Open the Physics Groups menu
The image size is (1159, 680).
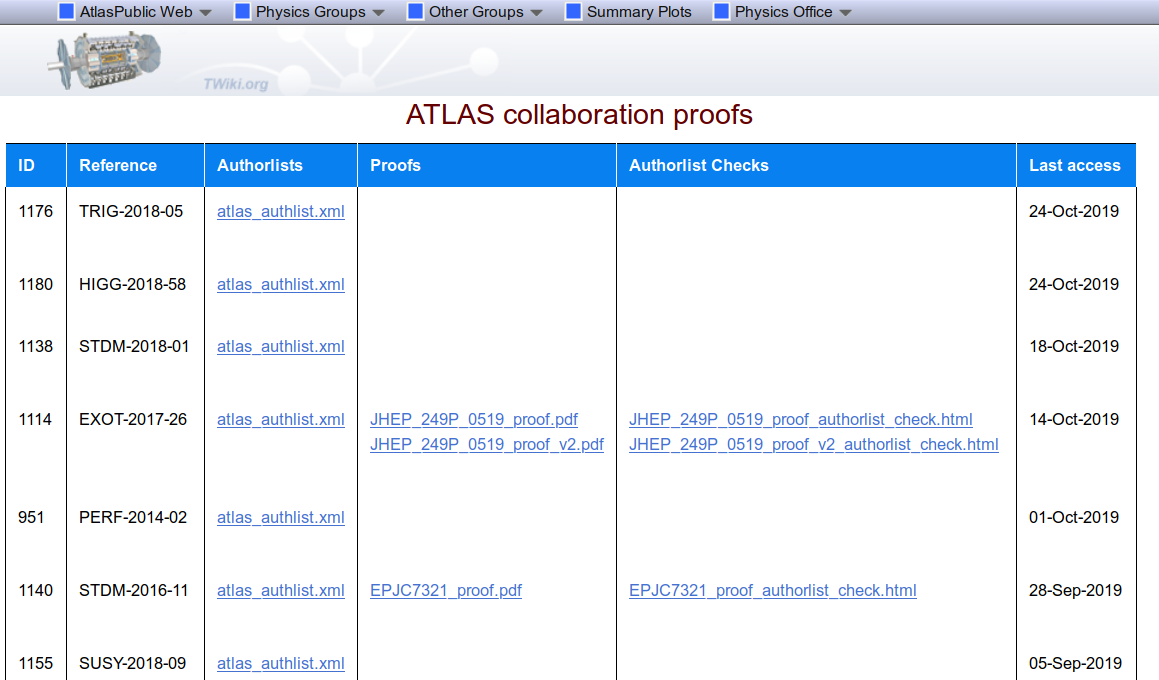[310, 12]
